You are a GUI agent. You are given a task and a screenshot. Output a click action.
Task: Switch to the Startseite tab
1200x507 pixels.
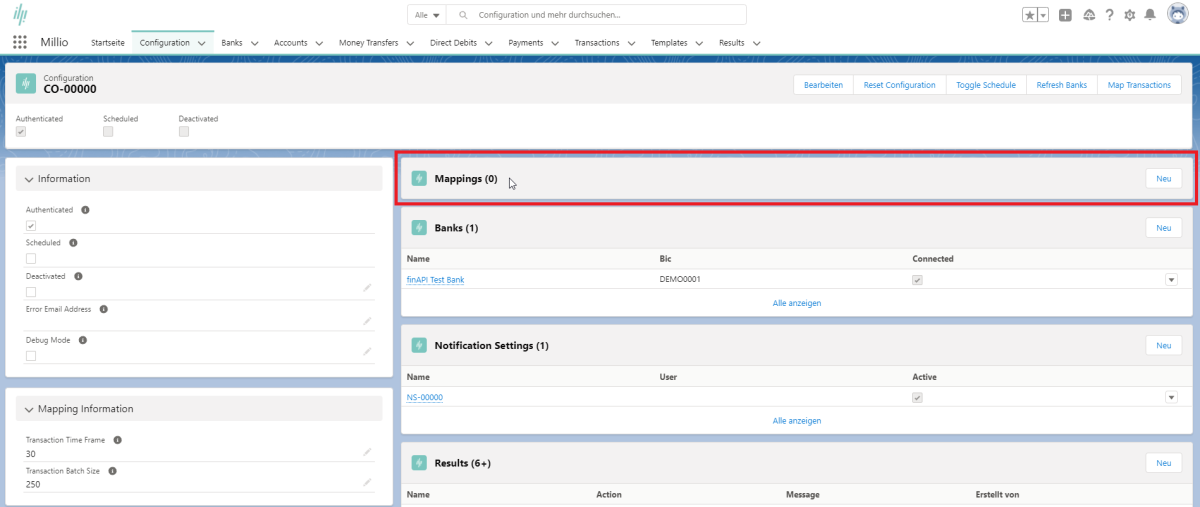[x=108, y=43]
